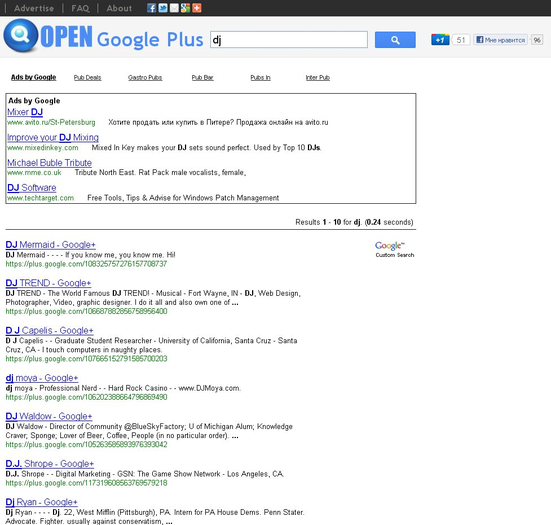Click the email envelope share icon
551x525 pixels.
point(174,8)
